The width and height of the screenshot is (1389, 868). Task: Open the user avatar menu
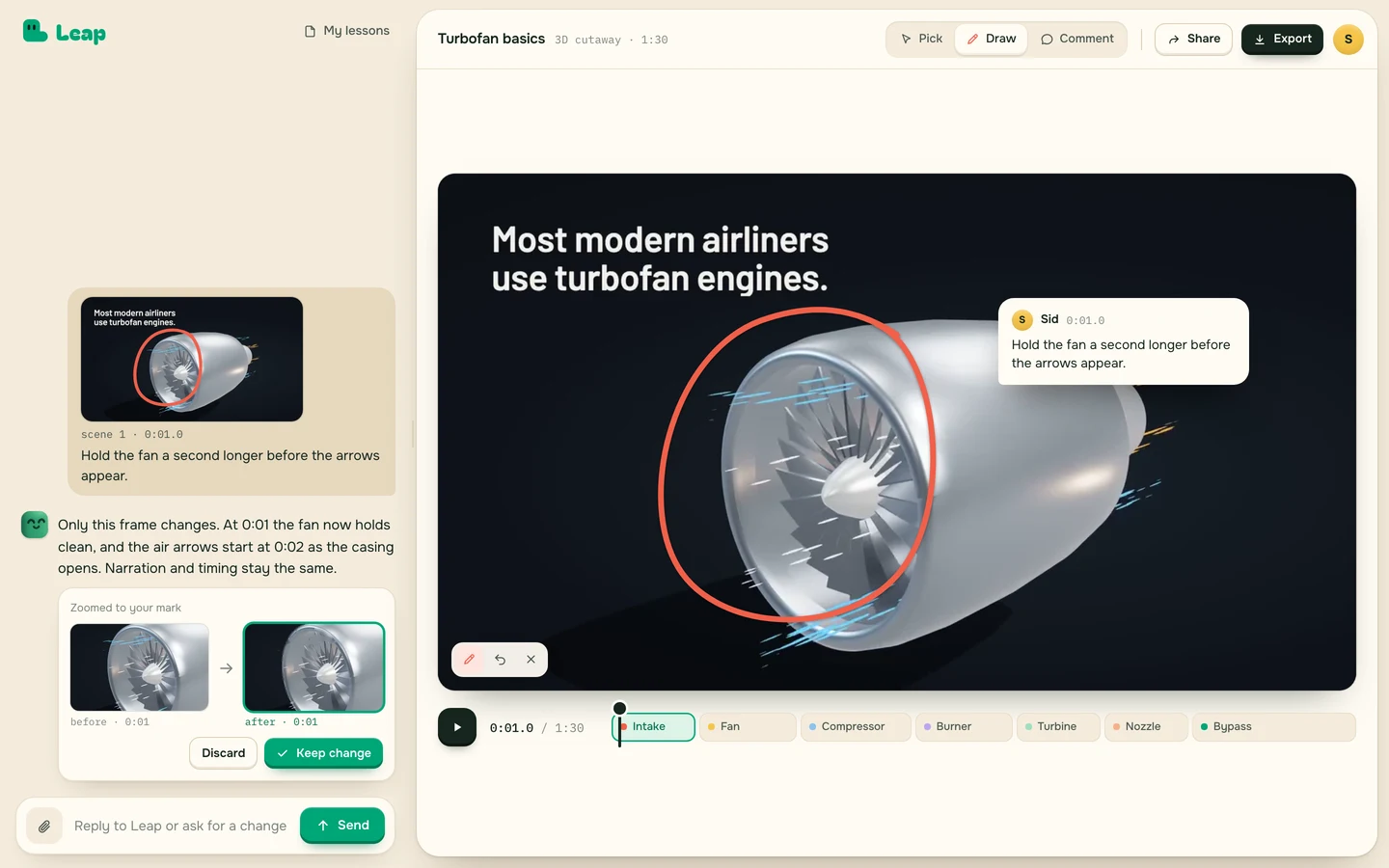(1348, 39)
